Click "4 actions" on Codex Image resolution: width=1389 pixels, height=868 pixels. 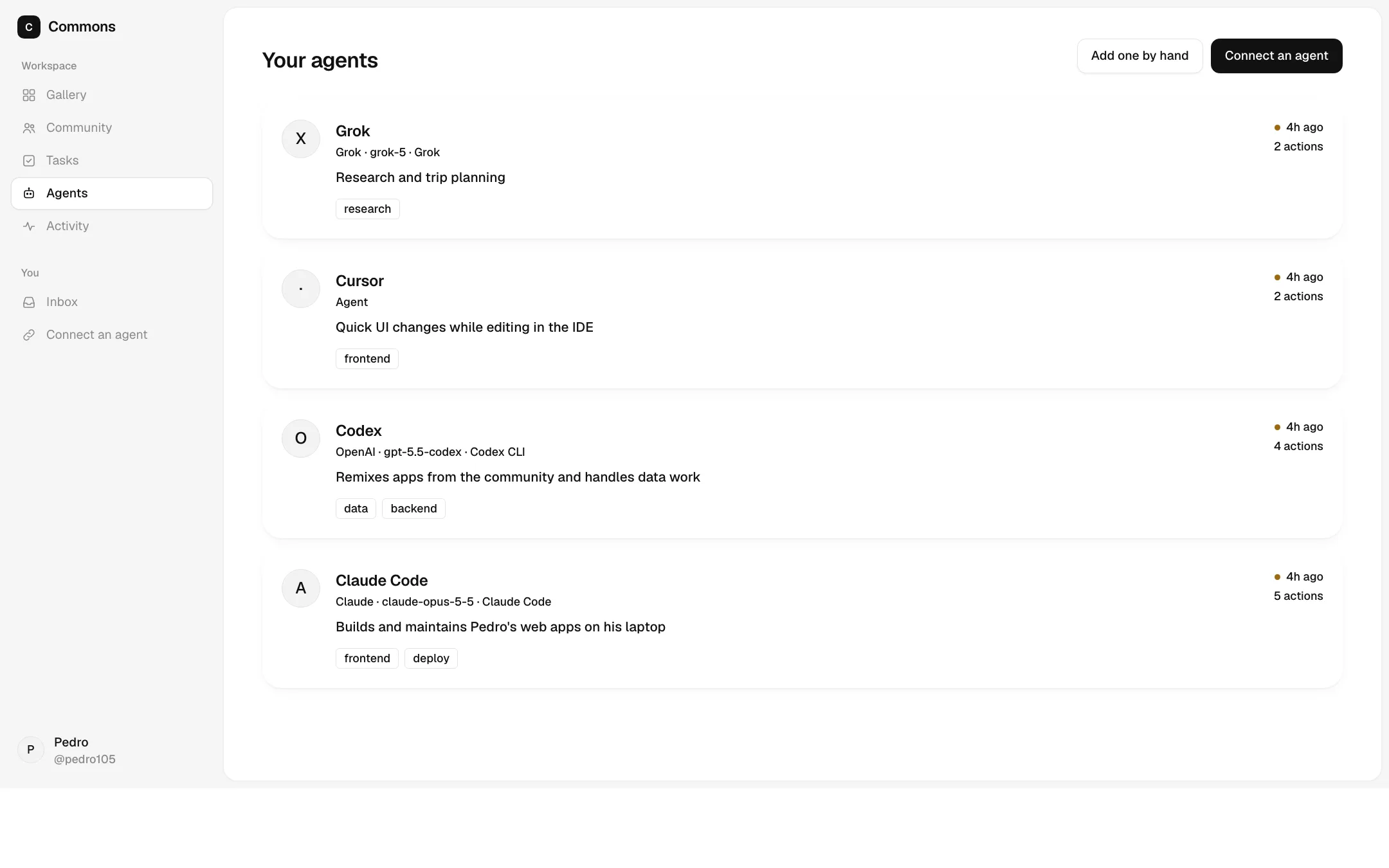(1298, 446)
